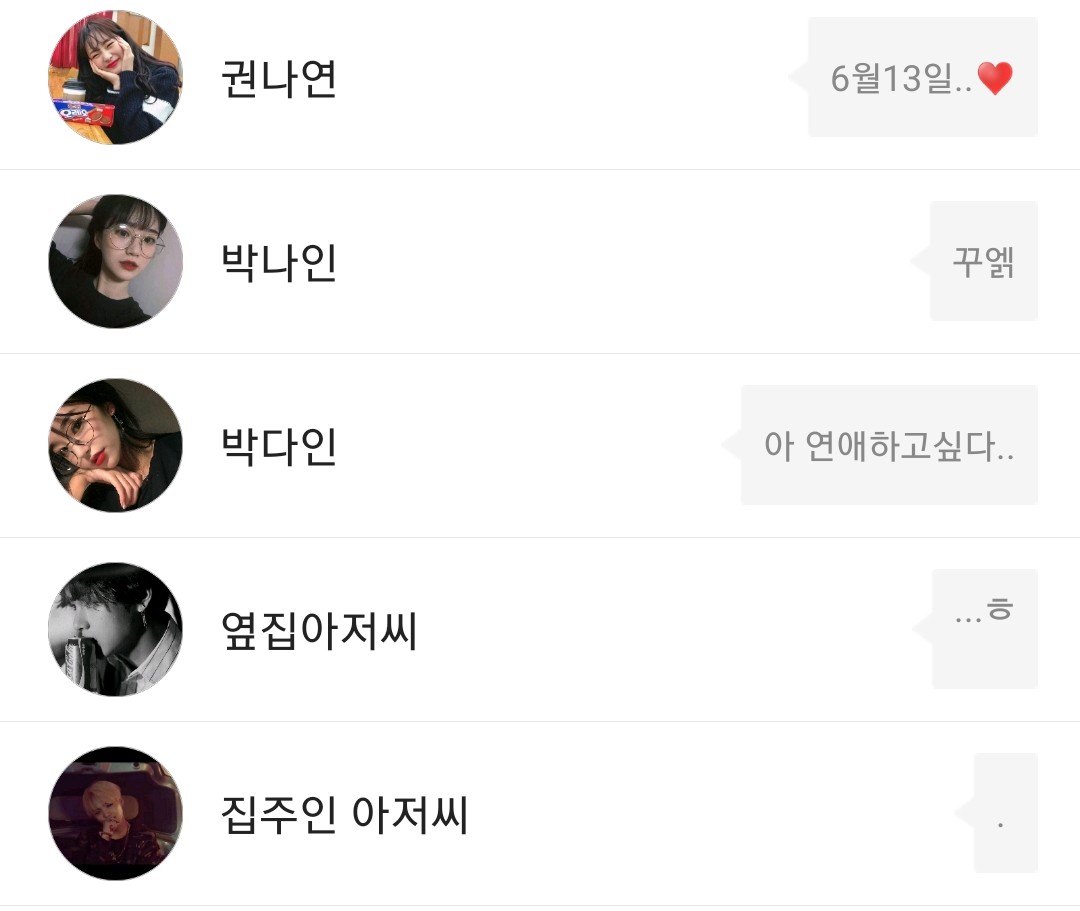Open 권나연's profile picture
Screen dimensions: 1080x911
click(115, 77)
